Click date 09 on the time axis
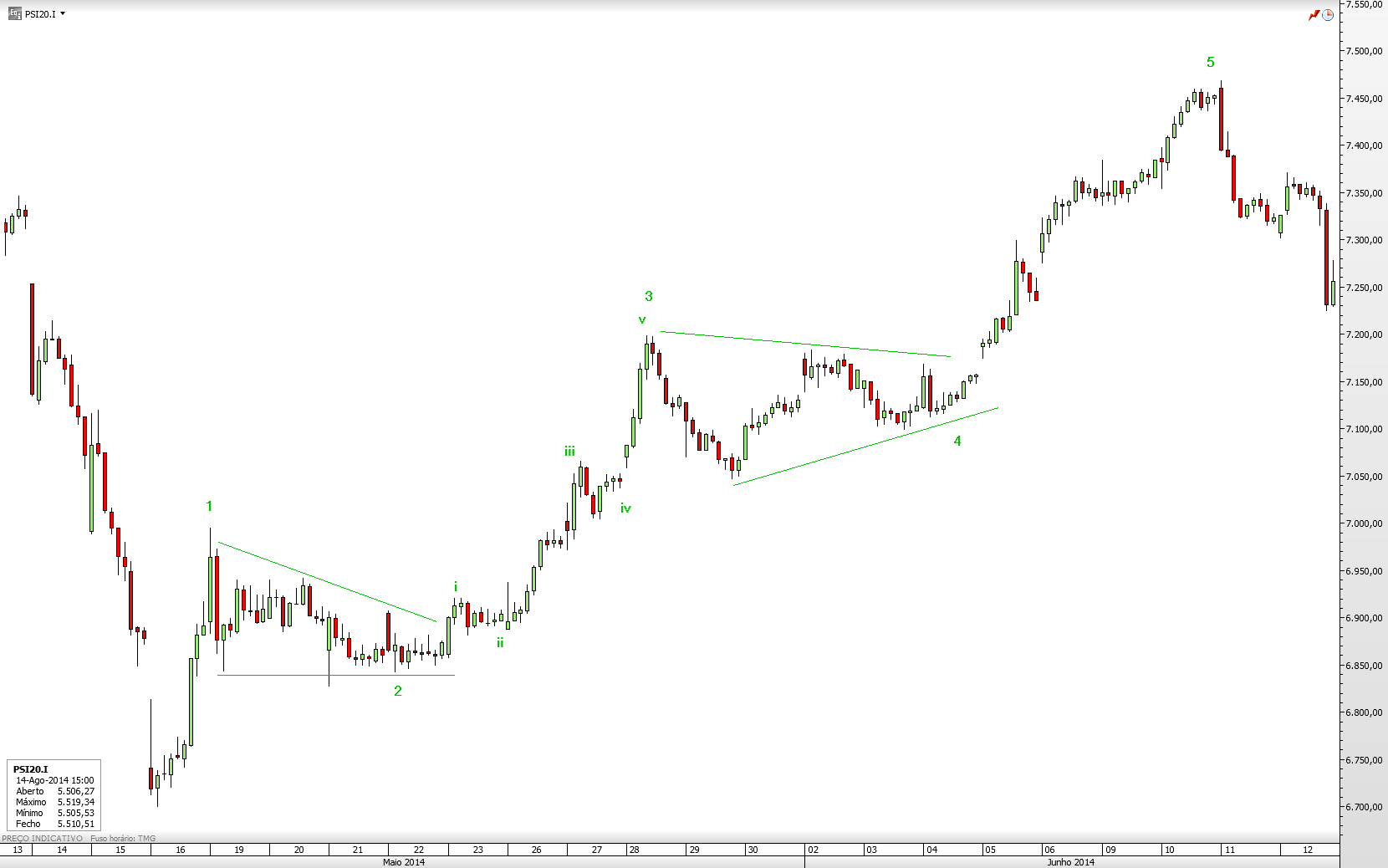 tap(1110, 850)
